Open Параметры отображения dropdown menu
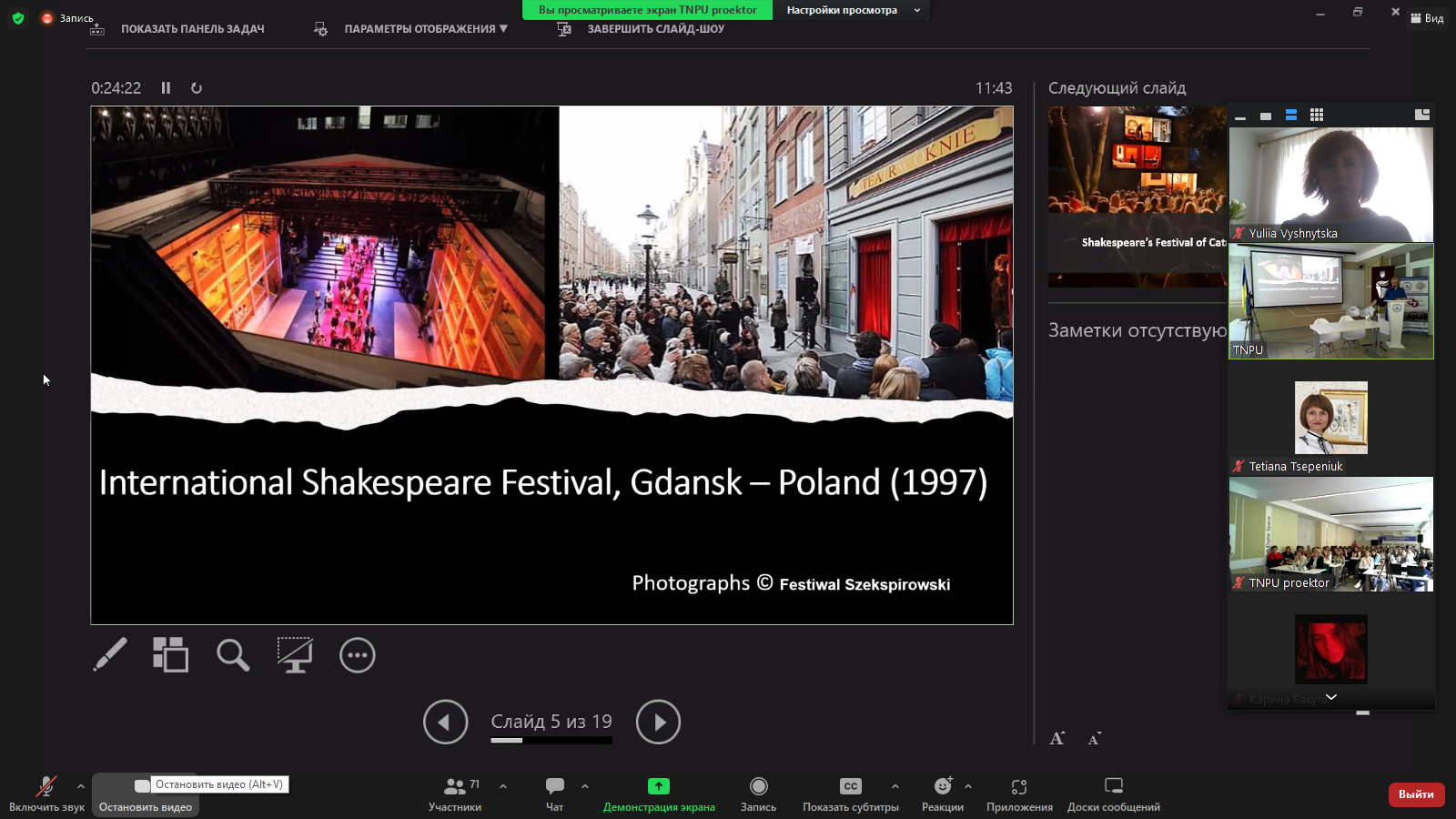This screenshot has height=819, width=1456. click(x=425, y=29)
